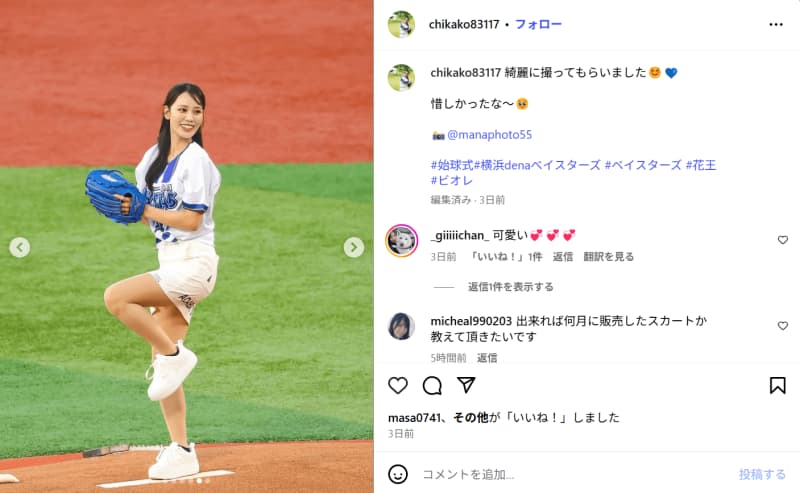This screenshot has width=800, height=493.
Task: Reply to micheal990203's comment with 返信
Action: [x=487, y=358]
